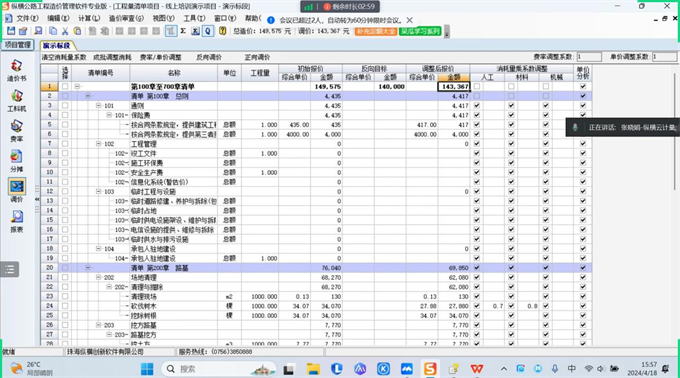Click the 反向调价 button

tap(209, 57)
